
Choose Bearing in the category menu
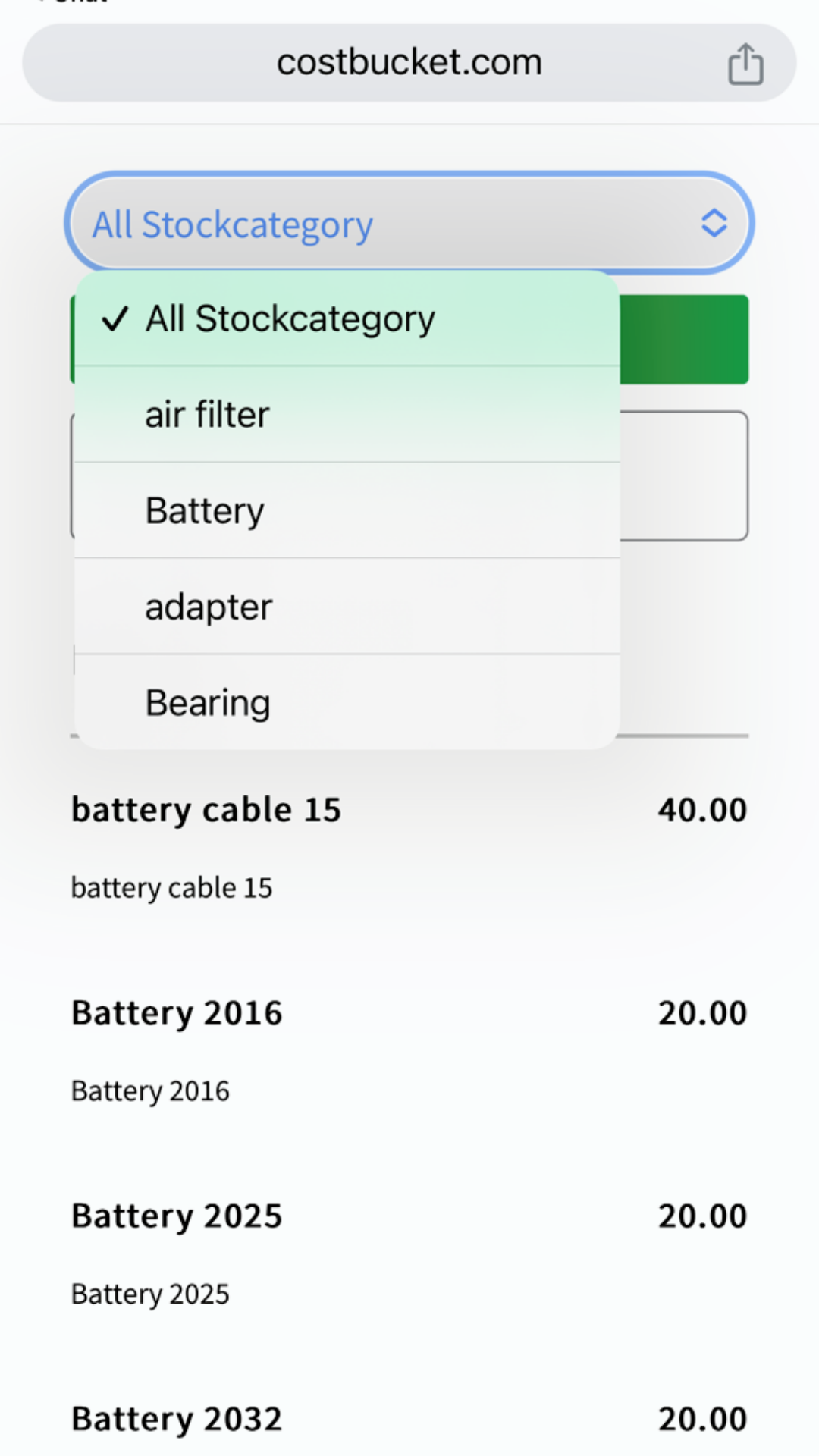click(208, 703)
